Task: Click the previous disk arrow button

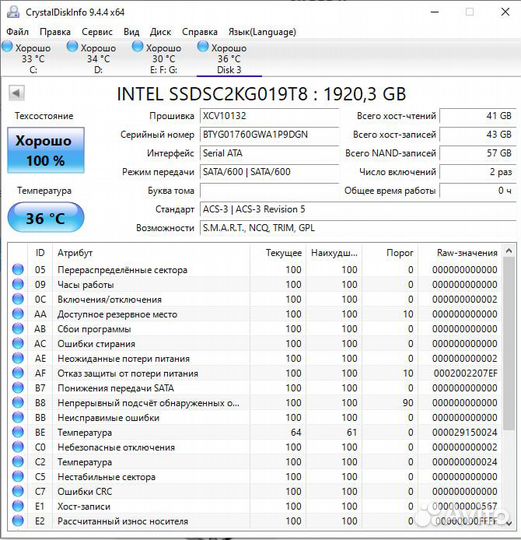Action: [16, 93]
